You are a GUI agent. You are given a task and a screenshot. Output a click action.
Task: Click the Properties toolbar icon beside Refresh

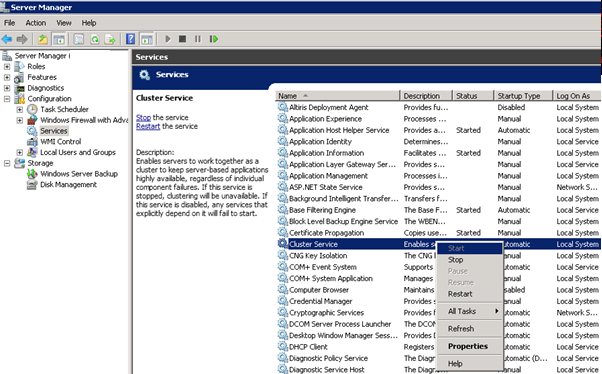click(79, 39)
